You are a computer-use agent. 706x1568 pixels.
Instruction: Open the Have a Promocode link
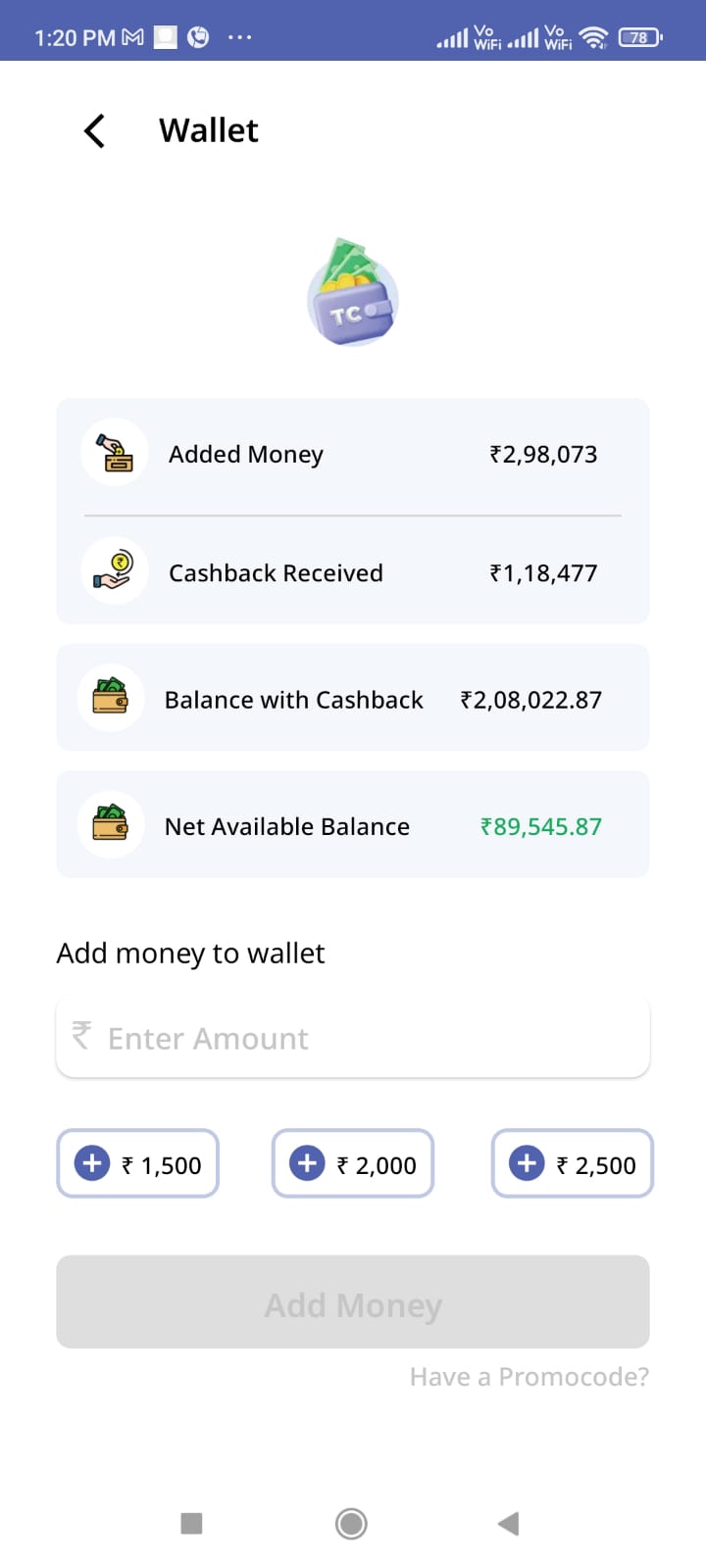(529, 1377)
